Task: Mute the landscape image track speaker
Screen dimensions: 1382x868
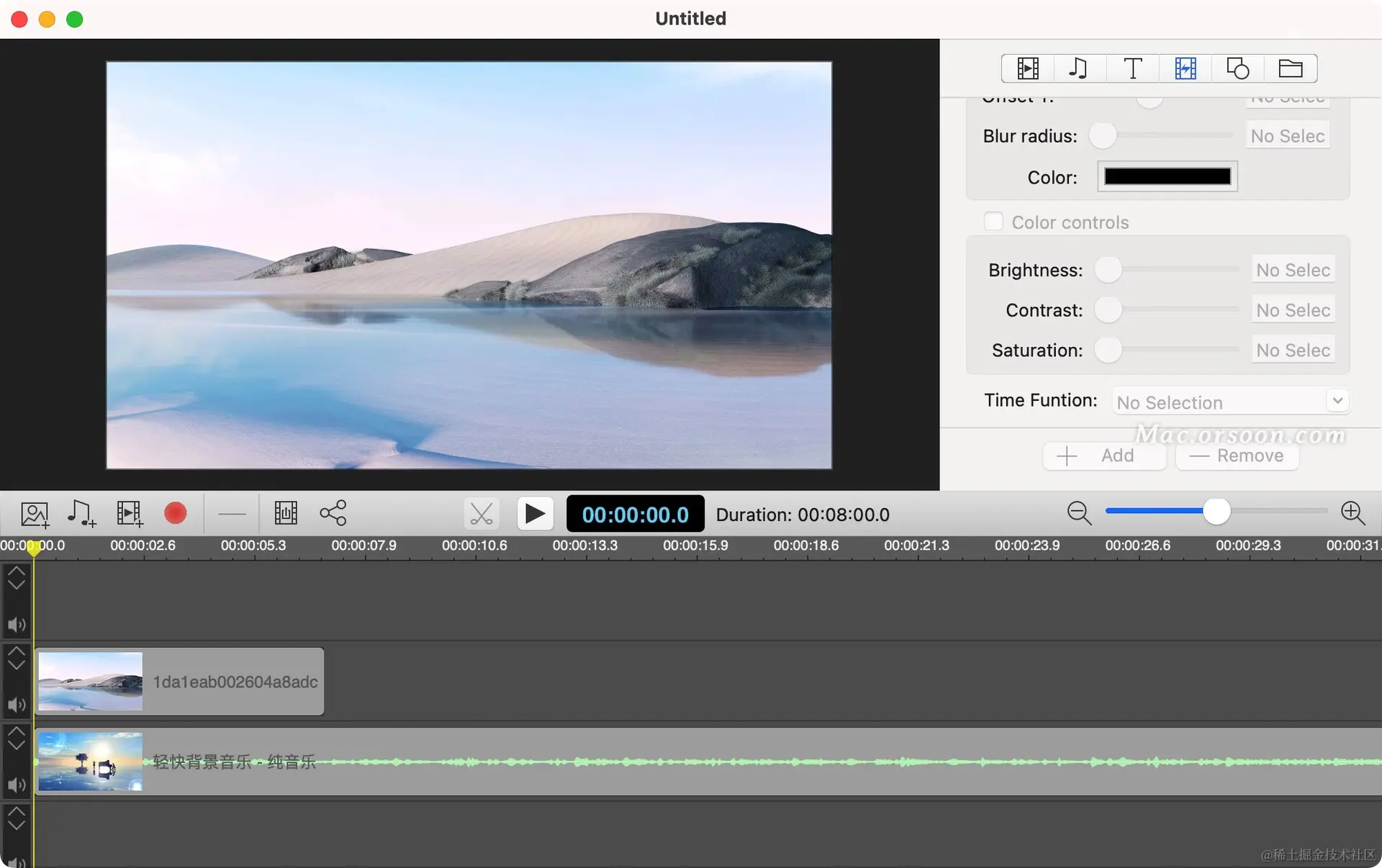Action: click(17, 705)
